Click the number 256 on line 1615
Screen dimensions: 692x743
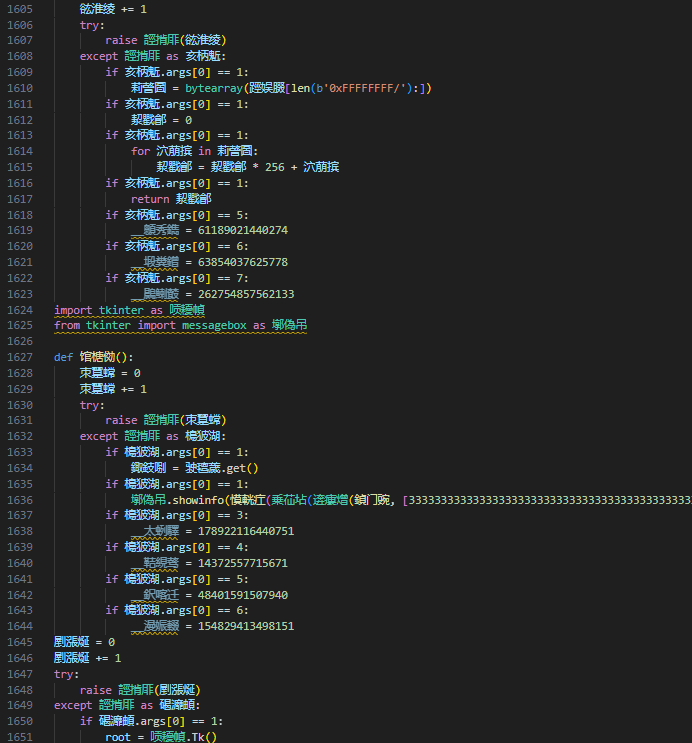(x=274, y=167)
